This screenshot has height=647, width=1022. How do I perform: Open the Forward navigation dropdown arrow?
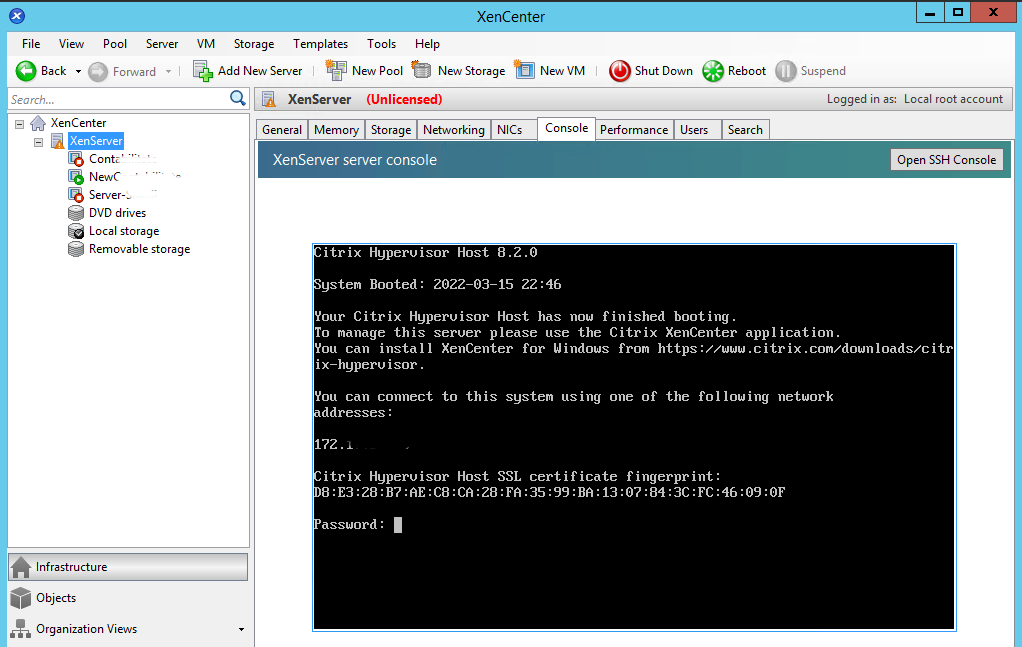[x=167, y=70]
